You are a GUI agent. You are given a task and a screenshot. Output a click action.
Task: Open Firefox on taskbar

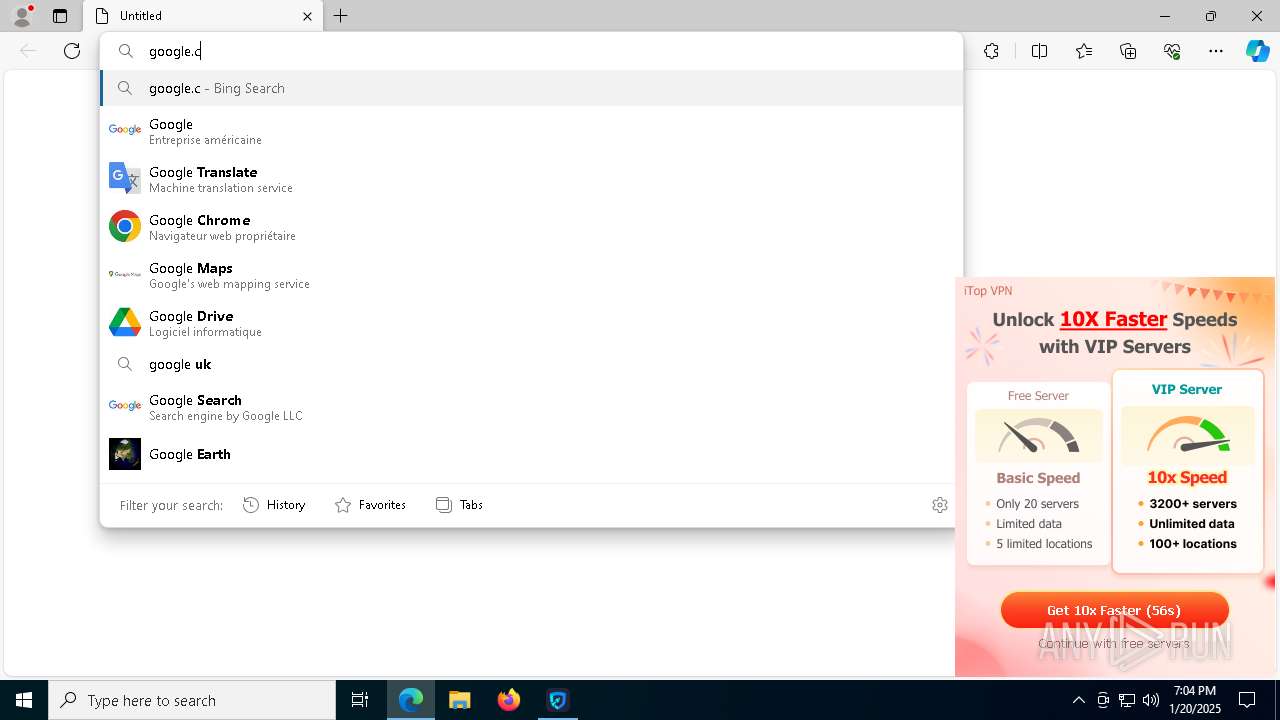pyautogui.click(x=509, y=700)
